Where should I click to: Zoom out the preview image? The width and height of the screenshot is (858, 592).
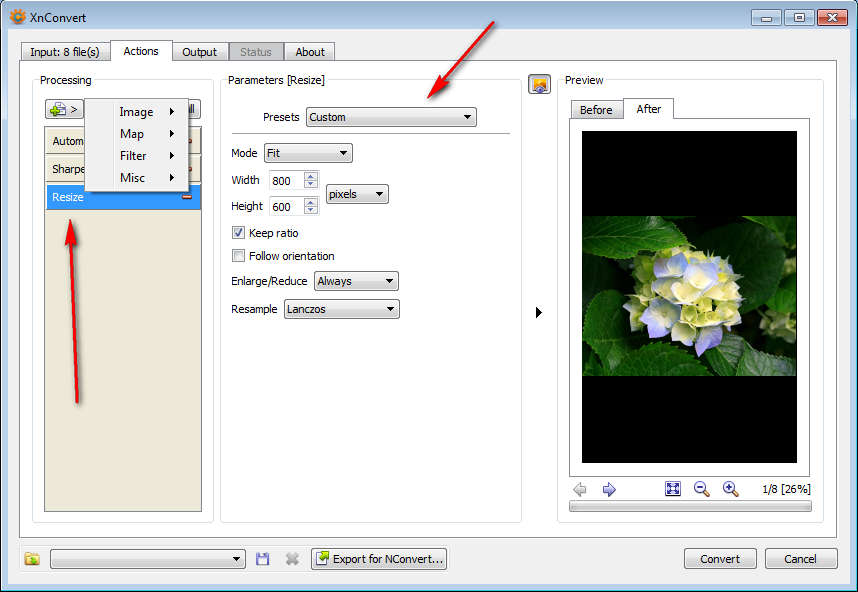(x=702, y=489)
